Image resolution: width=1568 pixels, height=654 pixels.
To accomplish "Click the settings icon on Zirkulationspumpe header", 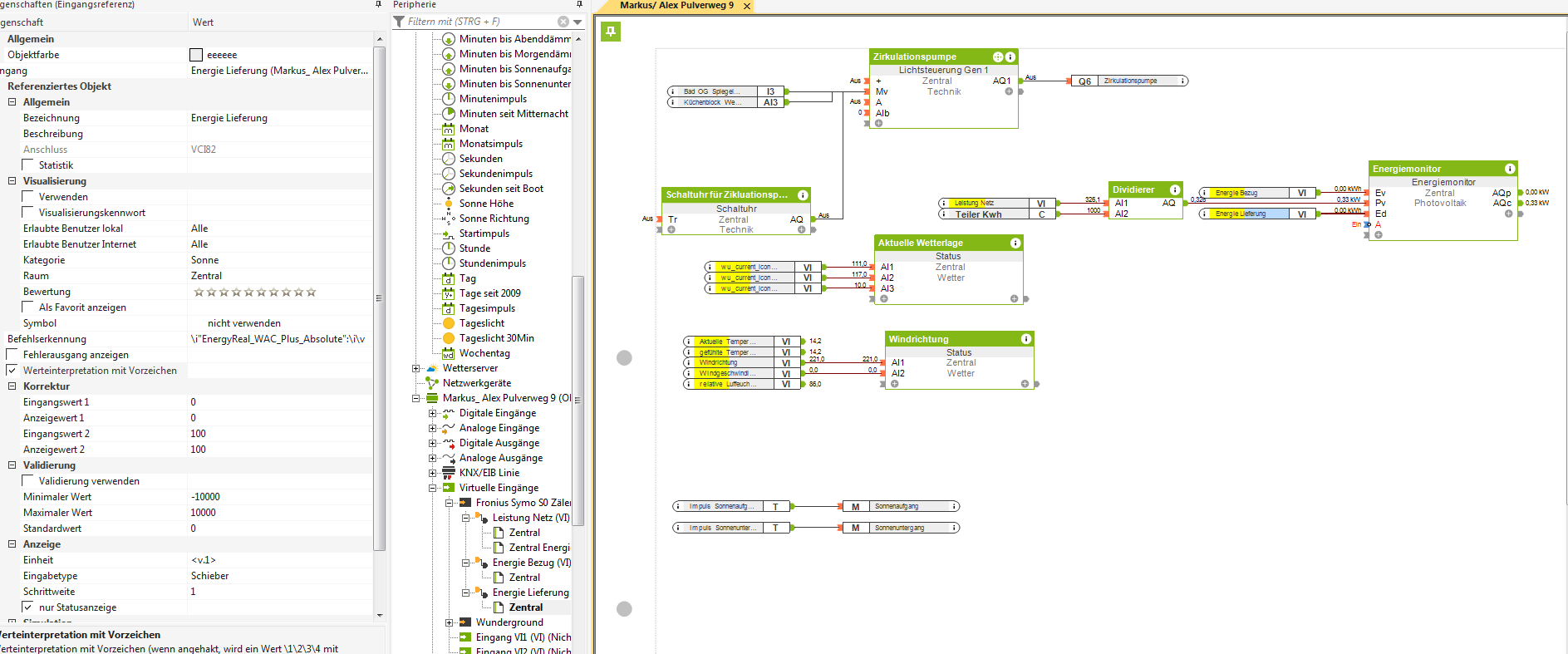I will click(998, 57).
